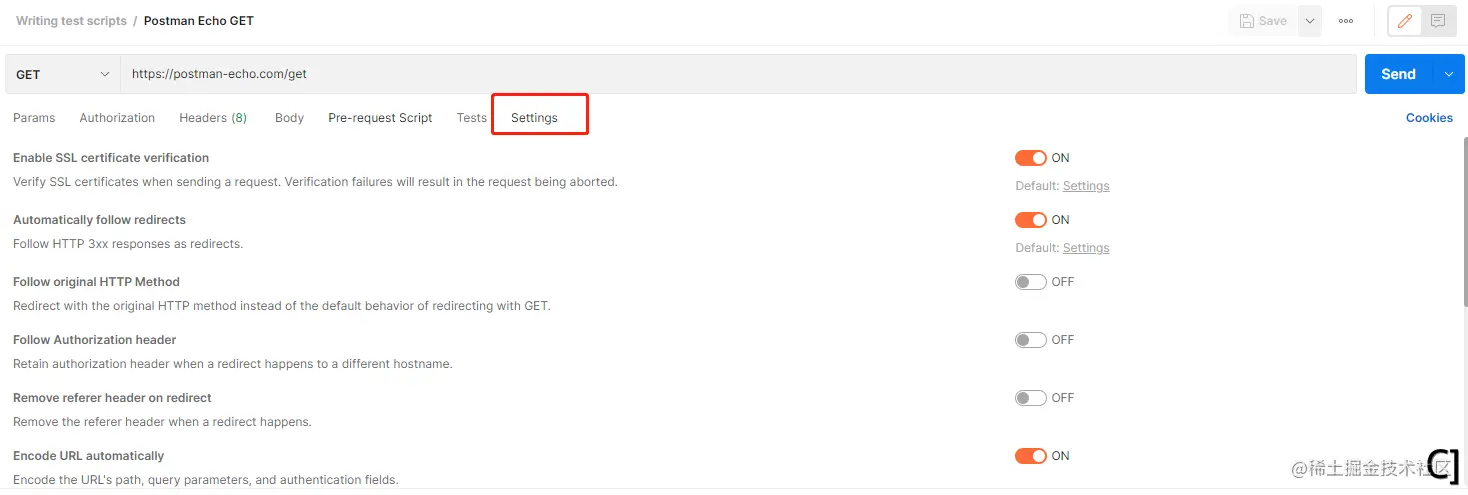Open the comments icon
Viewport: 1468px width, 495px height.
1437,21
